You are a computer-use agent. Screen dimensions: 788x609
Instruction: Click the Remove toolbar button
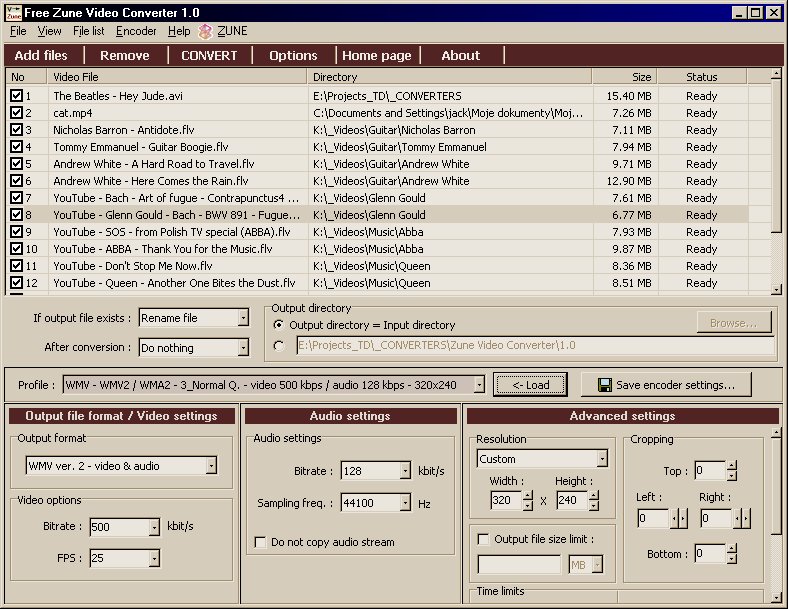pos(125,55)
